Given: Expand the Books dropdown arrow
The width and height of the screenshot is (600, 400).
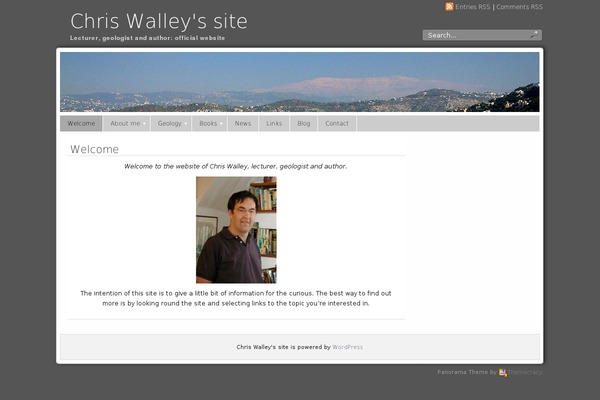Looking at the screenshot, I should pyautogui.click(x=221, y=124).
